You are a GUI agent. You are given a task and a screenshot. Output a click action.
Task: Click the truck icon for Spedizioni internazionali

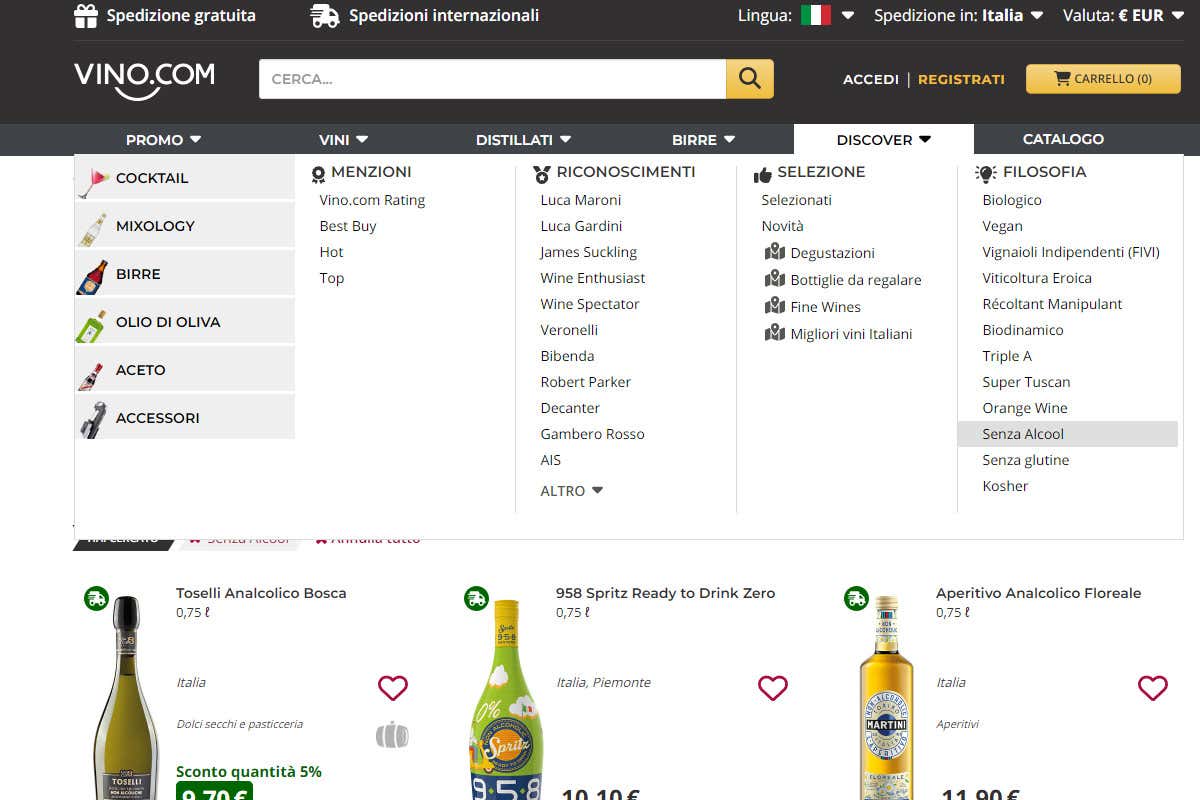tap(324, 16)
